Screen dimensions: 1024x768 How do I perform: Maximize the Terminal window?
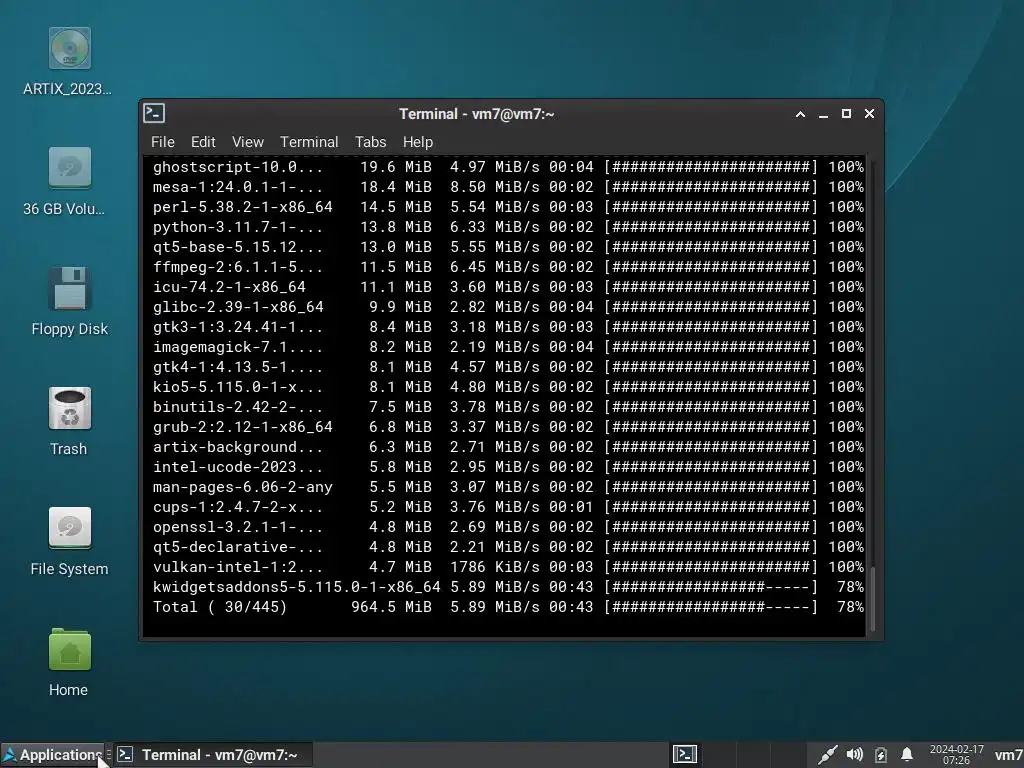pyautogui.click(x=846, y=114)
